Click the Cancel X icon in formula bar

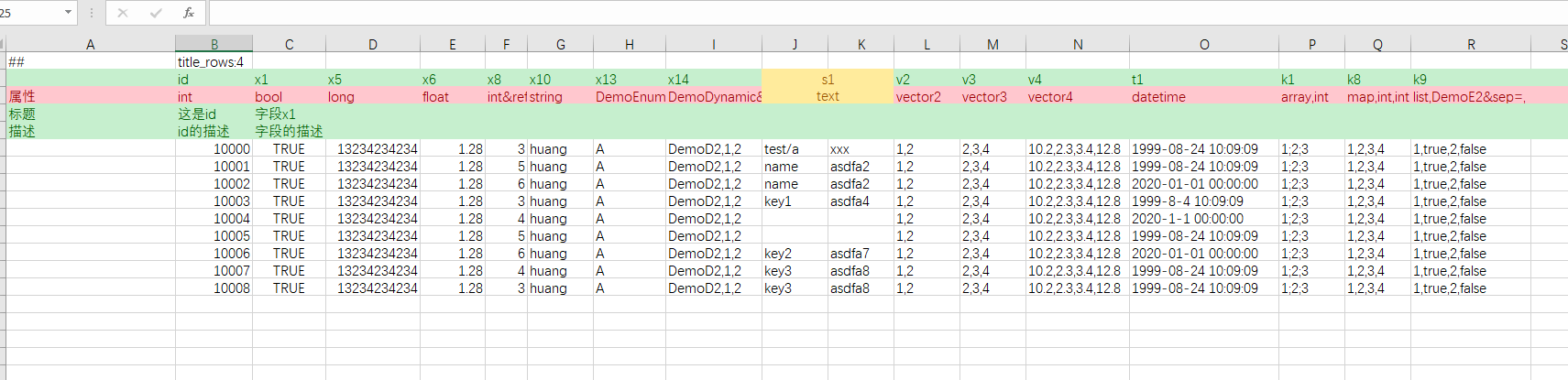123,13
